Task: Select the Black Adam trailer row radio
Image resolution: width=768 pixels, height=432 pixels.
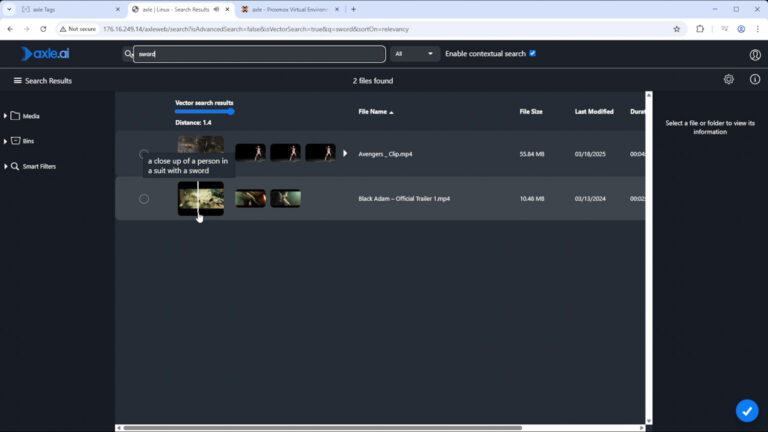Action: point(144,199)
